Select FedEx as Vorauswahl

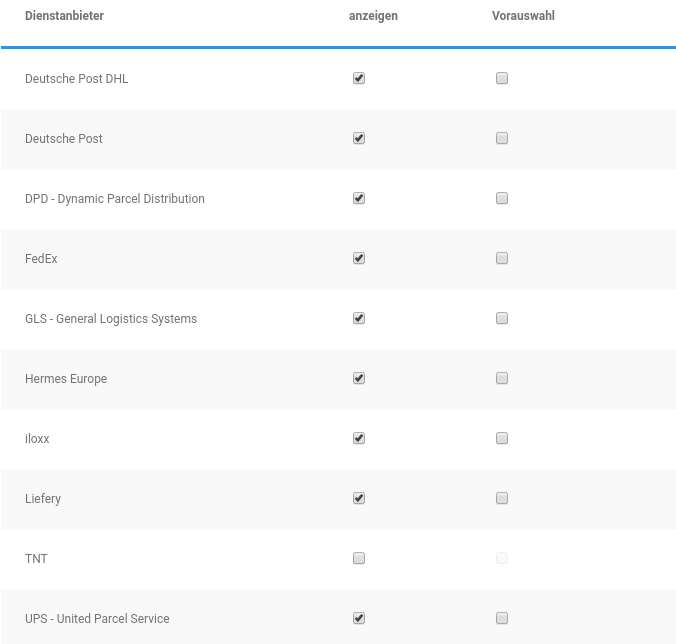coord(502,258)
